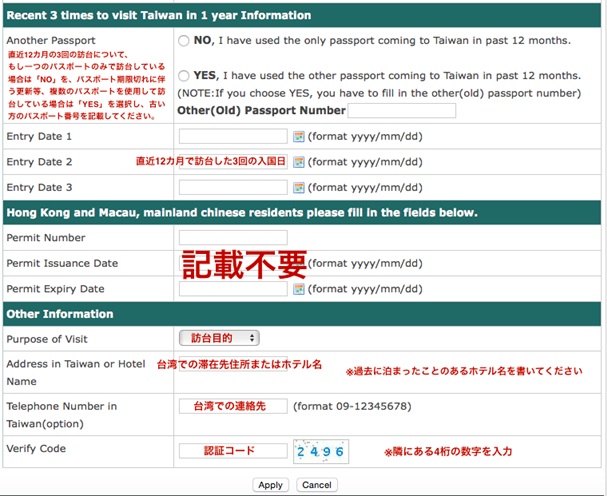Click the Permit Number input box
Image resolution: width=607 pixels, height=500 pixels.
[233, 238]
